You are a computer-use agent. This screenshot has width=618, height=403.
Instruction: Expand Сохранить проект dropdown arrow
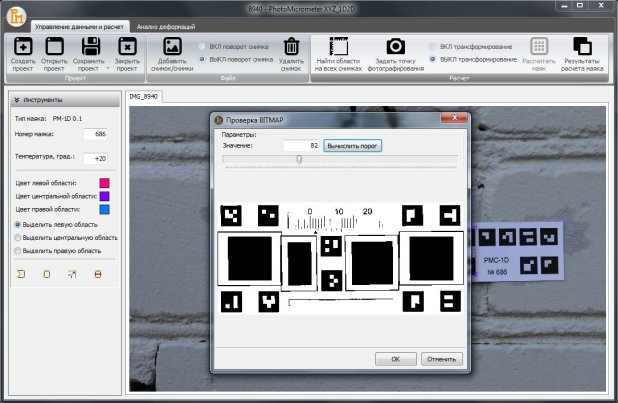pos(108,69)
